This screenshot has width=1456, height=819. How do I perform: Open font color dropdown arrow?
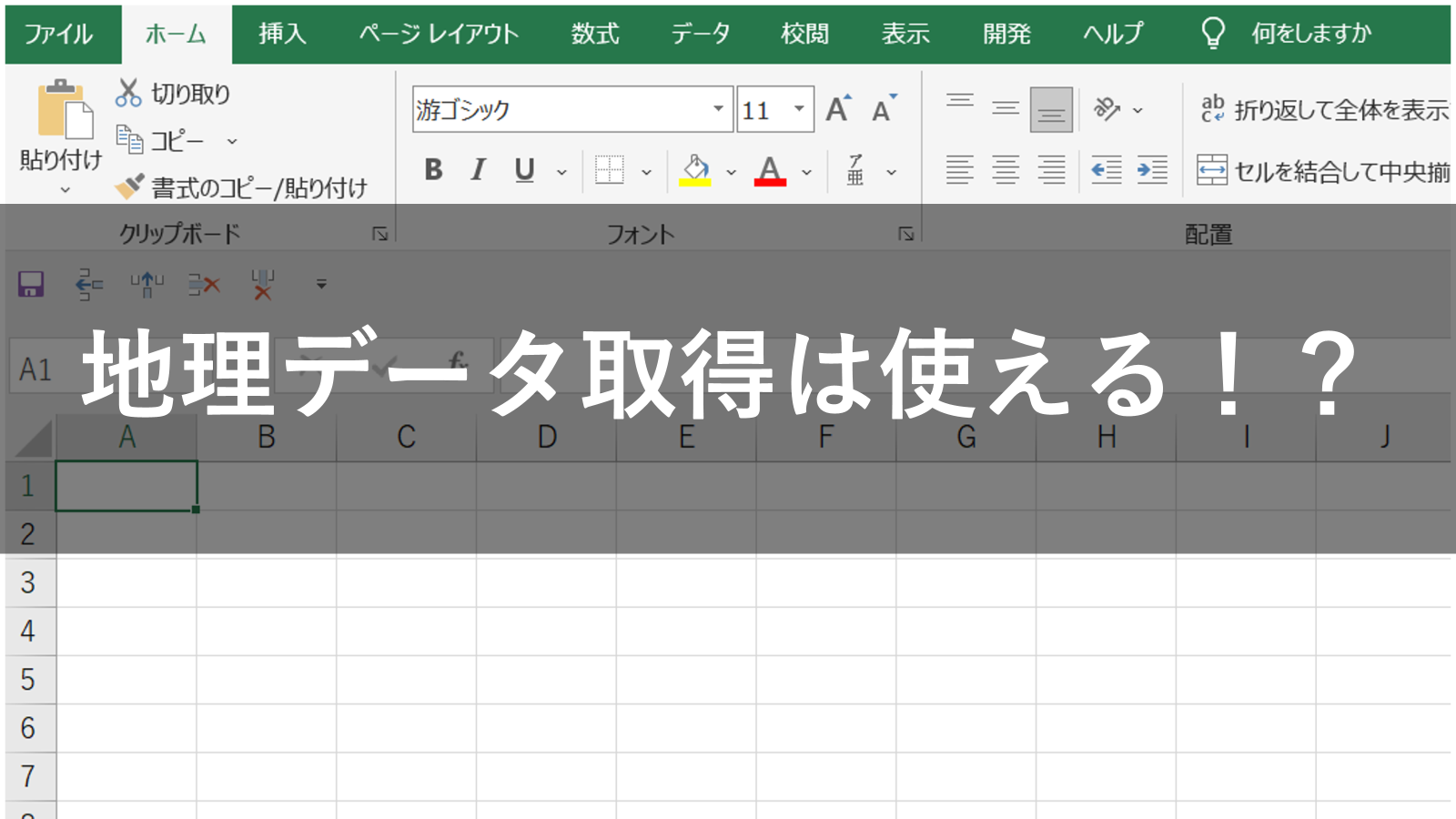(x=806, y=172)
